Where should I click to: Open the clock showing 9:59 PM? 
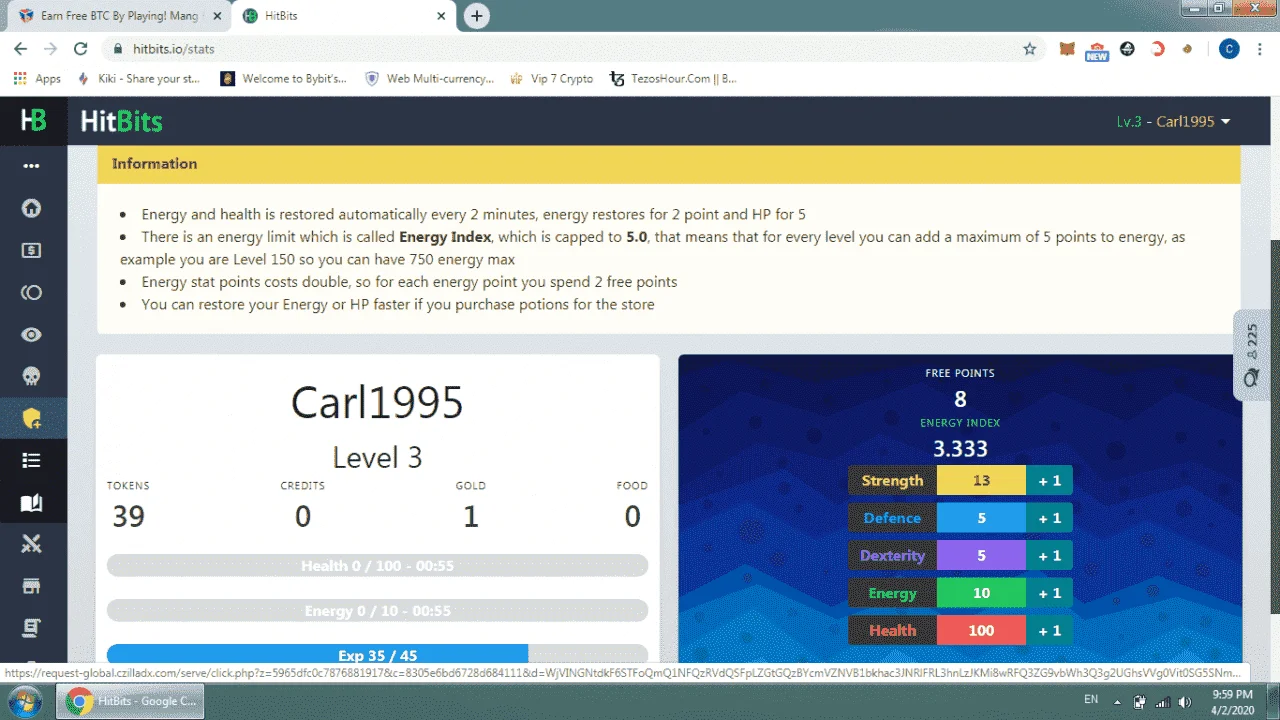[x=1232, y=701]
